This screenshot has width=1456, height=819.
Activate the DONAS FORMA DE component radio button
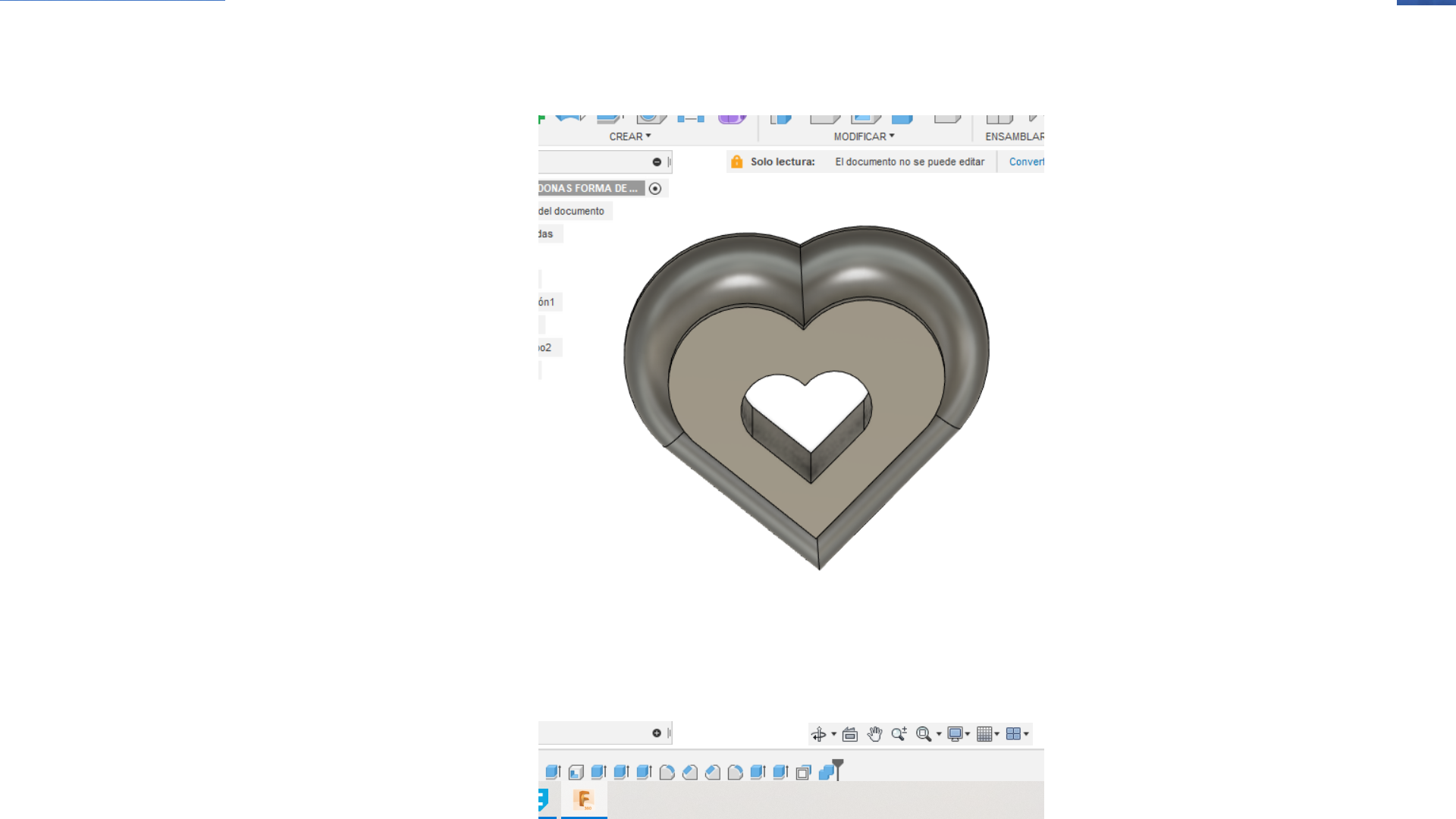pos(655,189)
